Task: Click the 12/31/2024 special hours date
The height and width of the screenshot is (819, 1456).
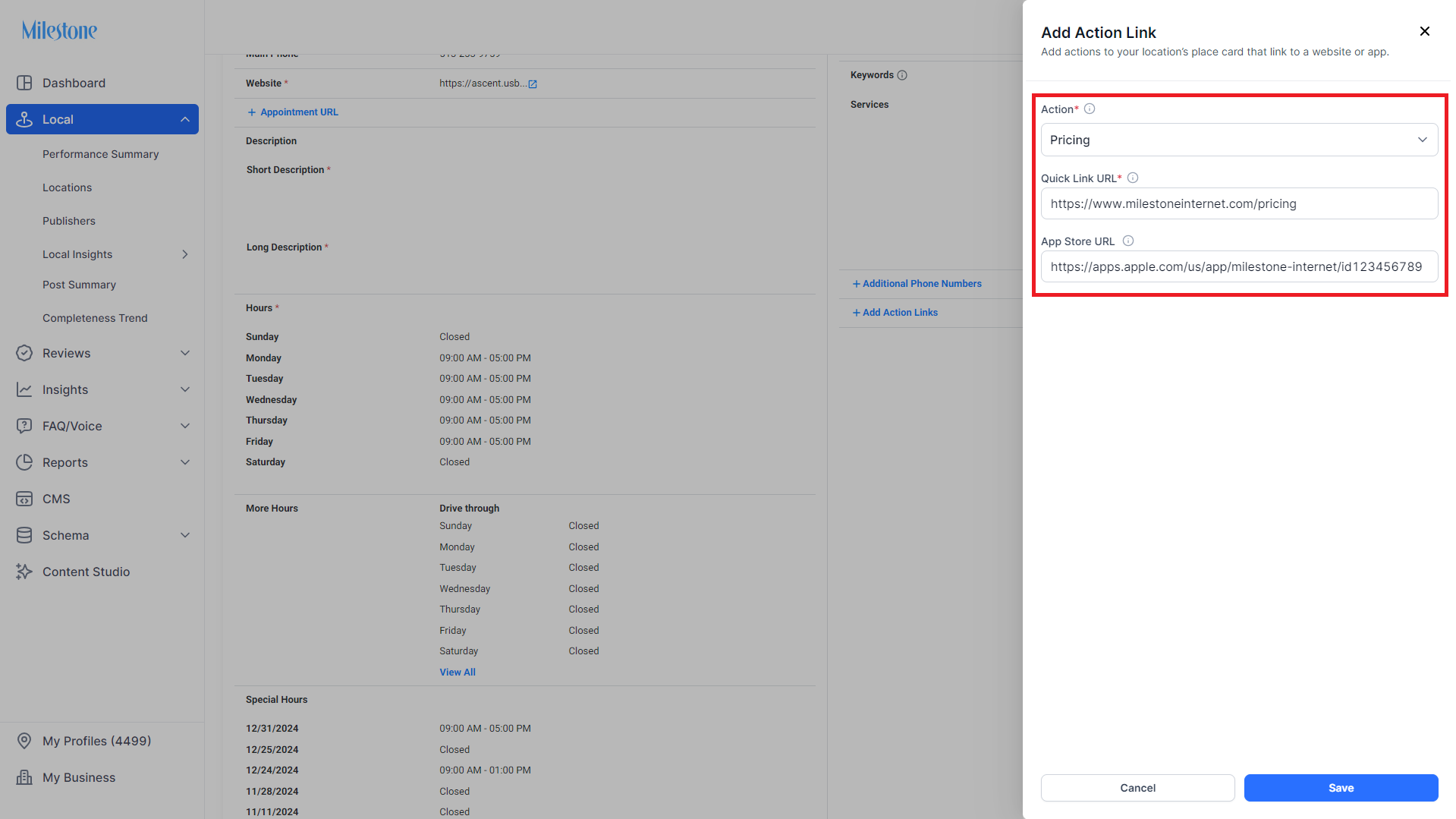Action: (272, 729)
